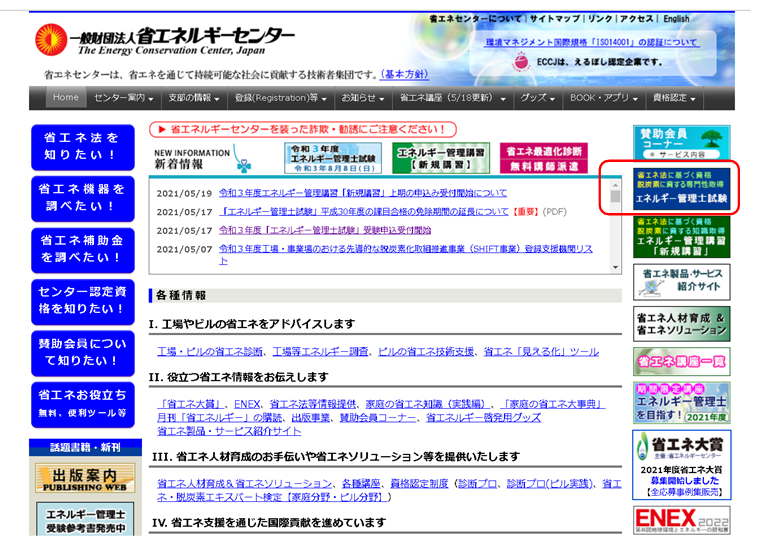759x553 pixels.
Task: Open the ENEX text link
Action: (x=247, y=404)
